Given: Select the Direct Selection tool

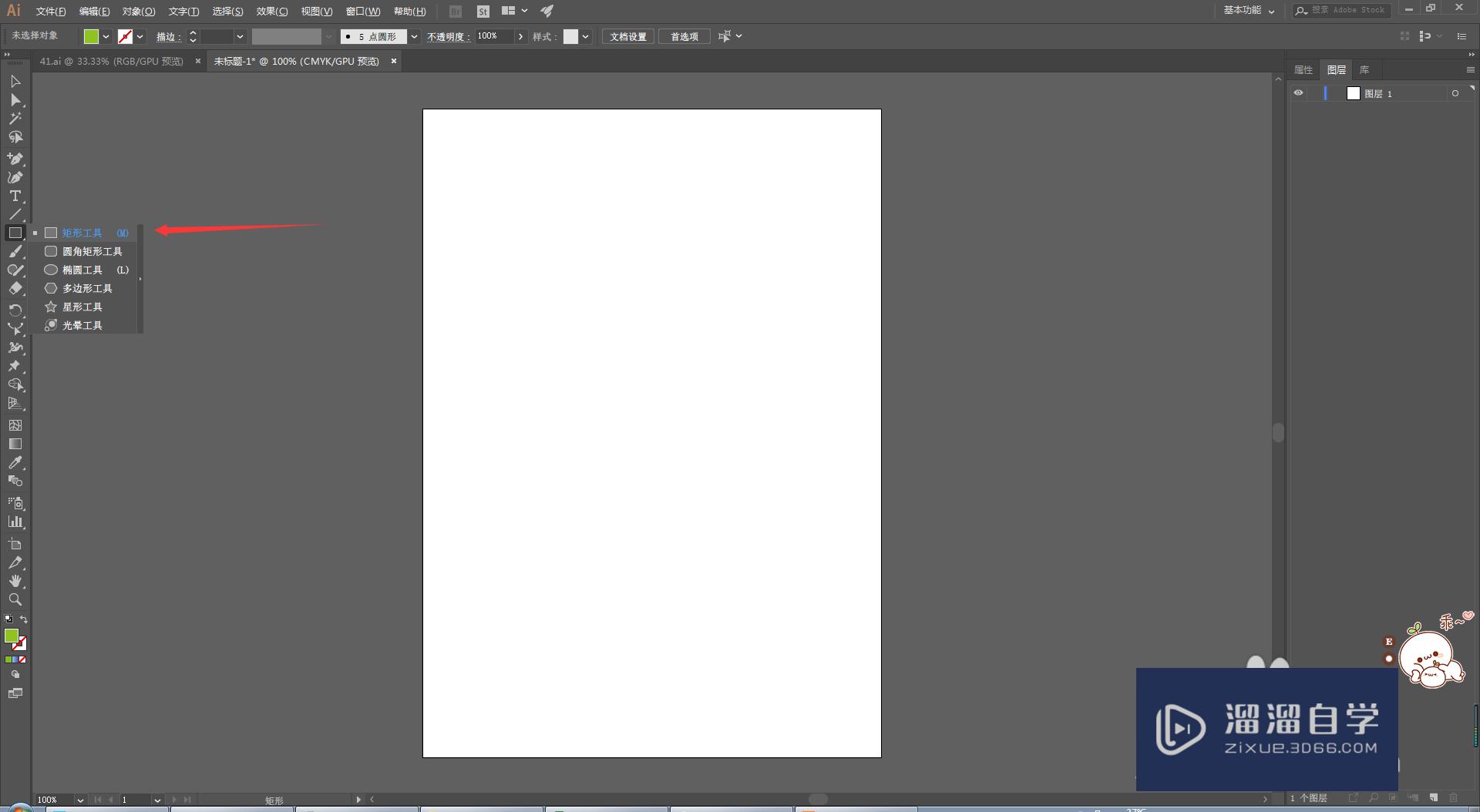Looking at the screenshot, I should [x=15, y=100].
